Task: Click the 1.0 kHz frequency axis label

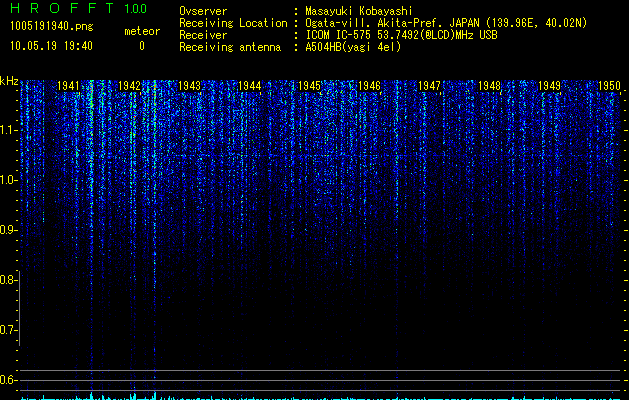Action: tap(8, 180)
